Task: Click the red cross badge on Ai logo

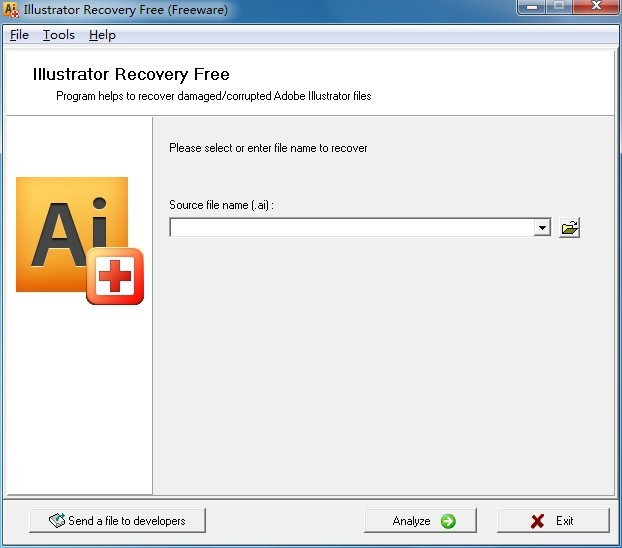Action: (114, 275)
